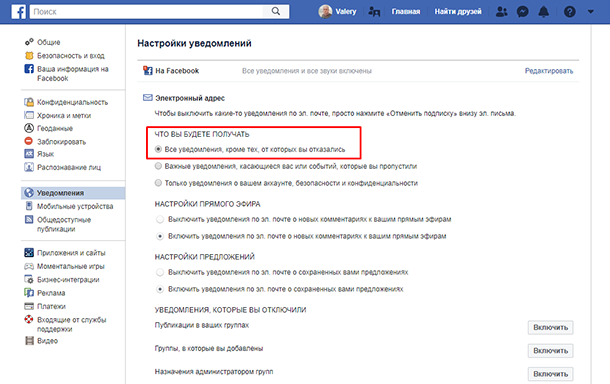610x384 pixels.
Task: Open Платежи settings section
Action: coord(51,307)
